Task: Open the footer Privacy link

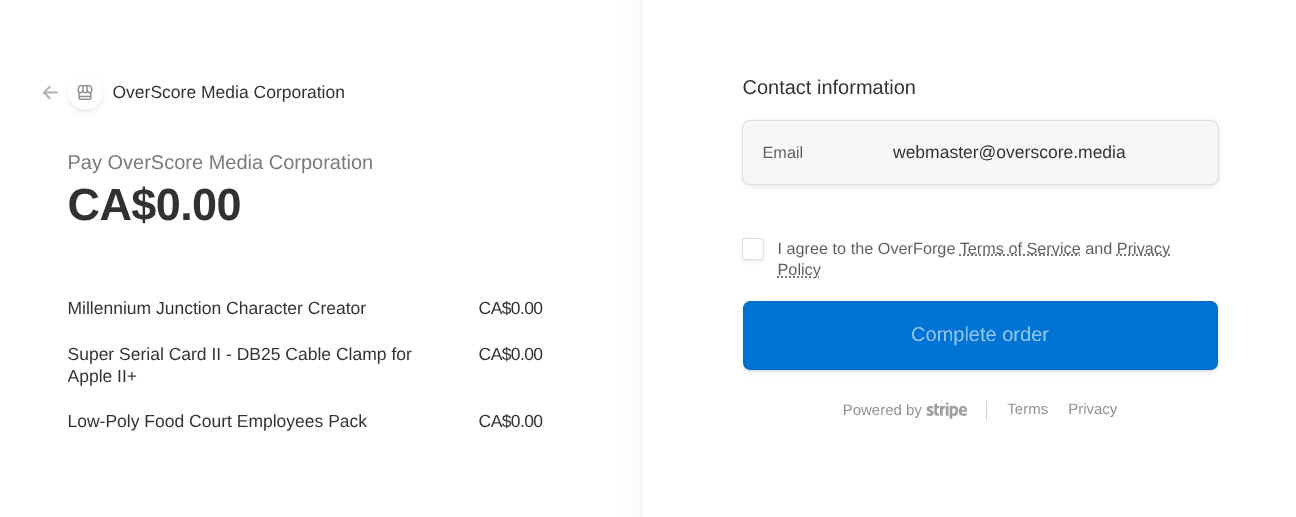Action: pos(1092,409)
